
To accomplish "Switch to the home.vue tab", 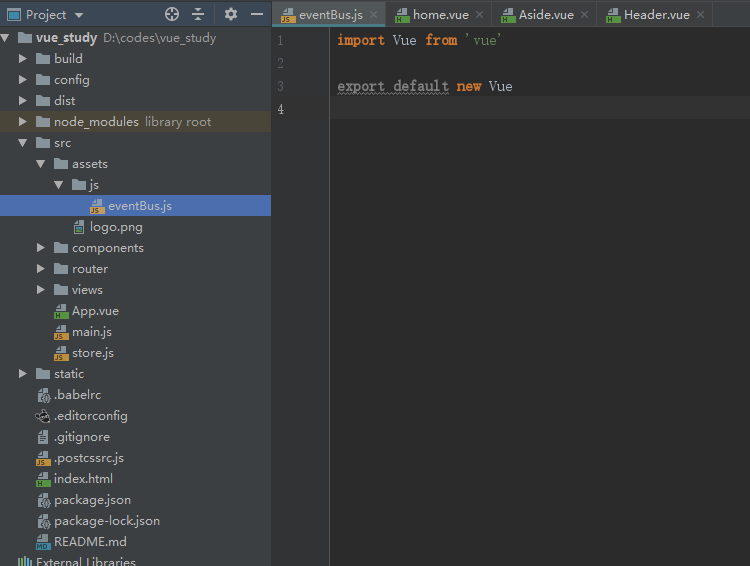I will [441, 15].
